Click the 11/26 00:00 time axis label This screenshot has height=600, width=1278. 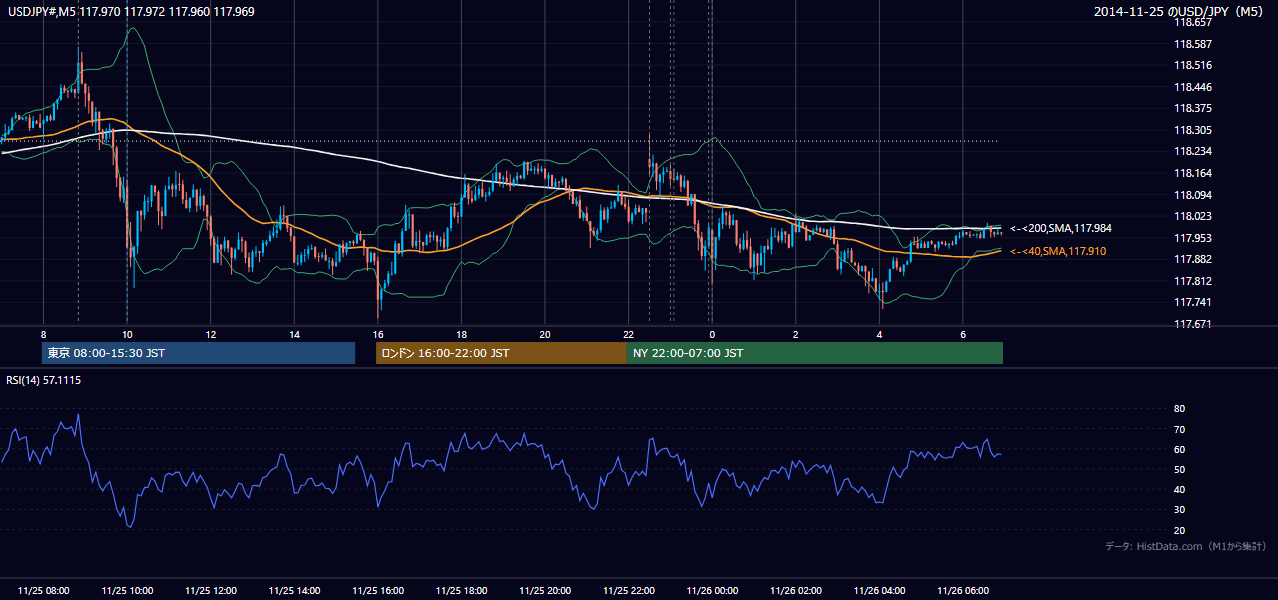(712, 591)
